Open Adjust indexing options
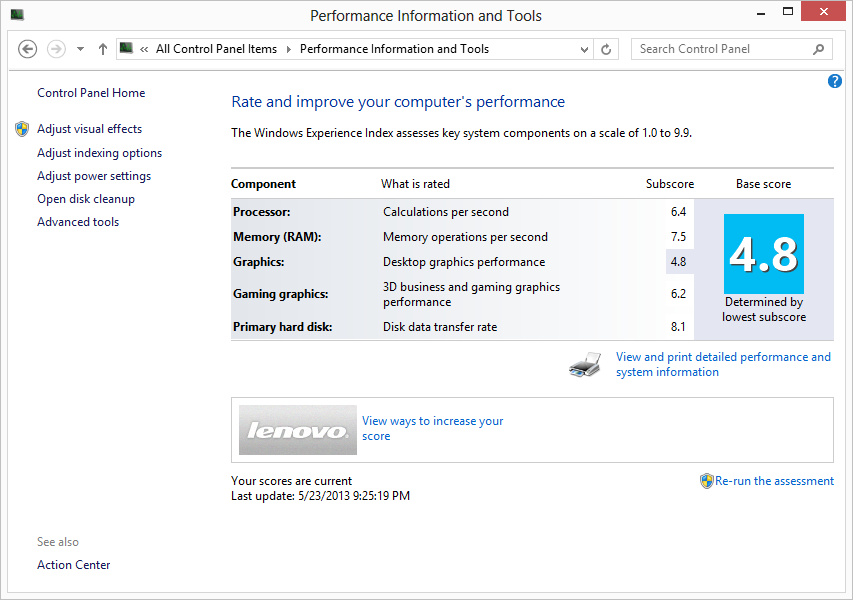The width and height of the screenshot is (853, 600). [x=99, y=153]
